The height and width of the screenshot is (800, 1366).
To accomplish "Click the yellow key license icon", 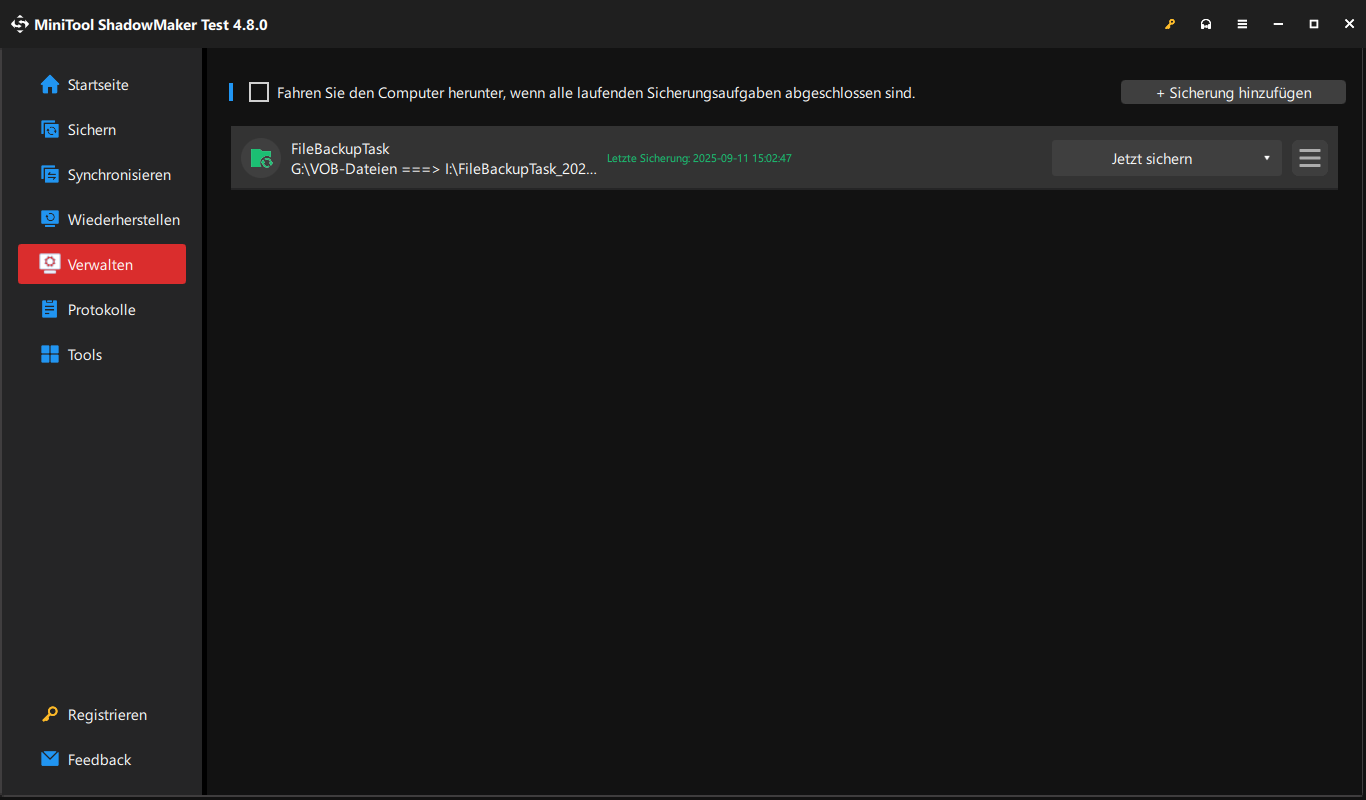I will point(1170,23).
